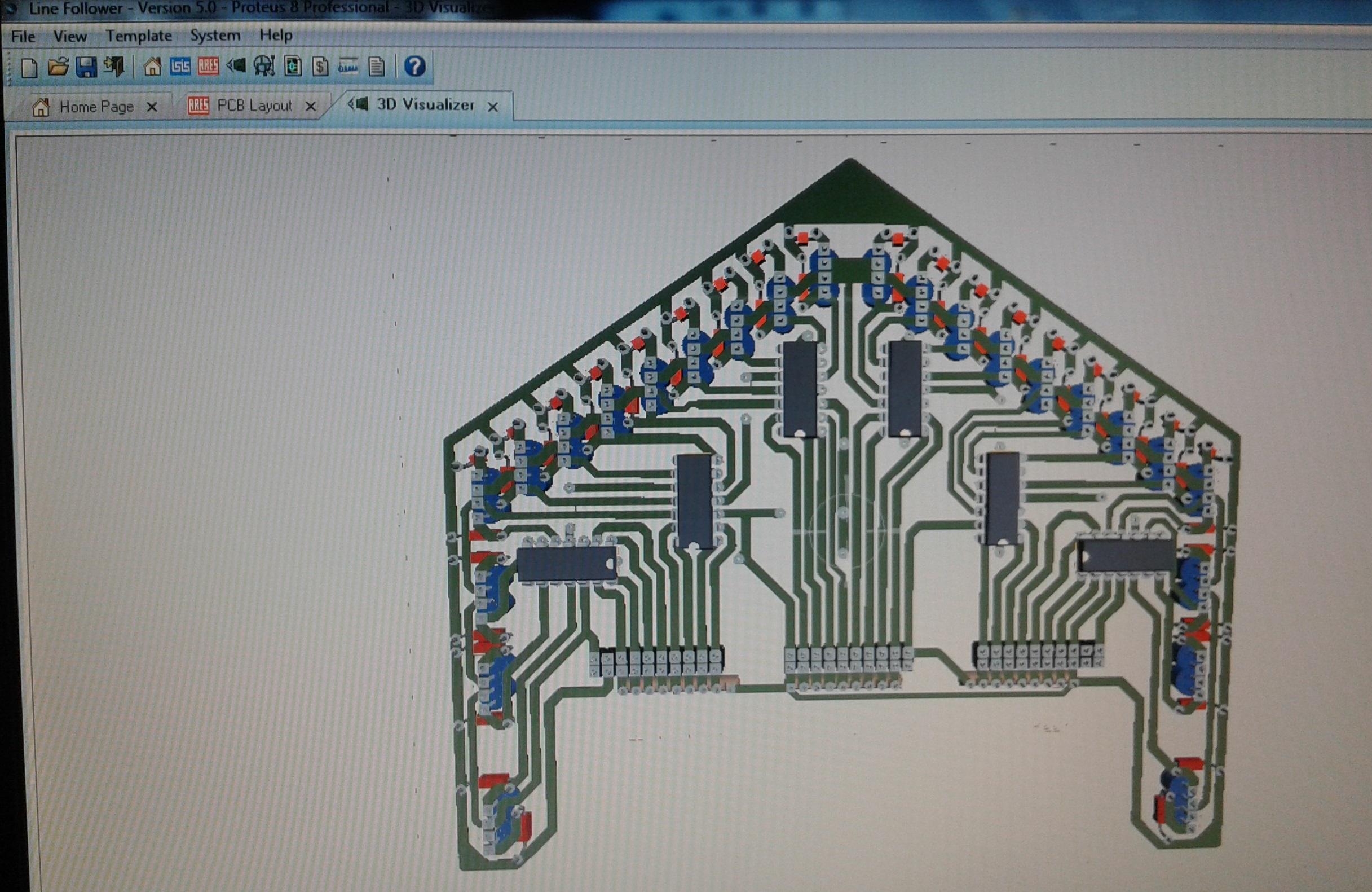This screenshot has height=892, width=1372.
Task: Click the Design Explorer icon
Action: click(292, 68)
